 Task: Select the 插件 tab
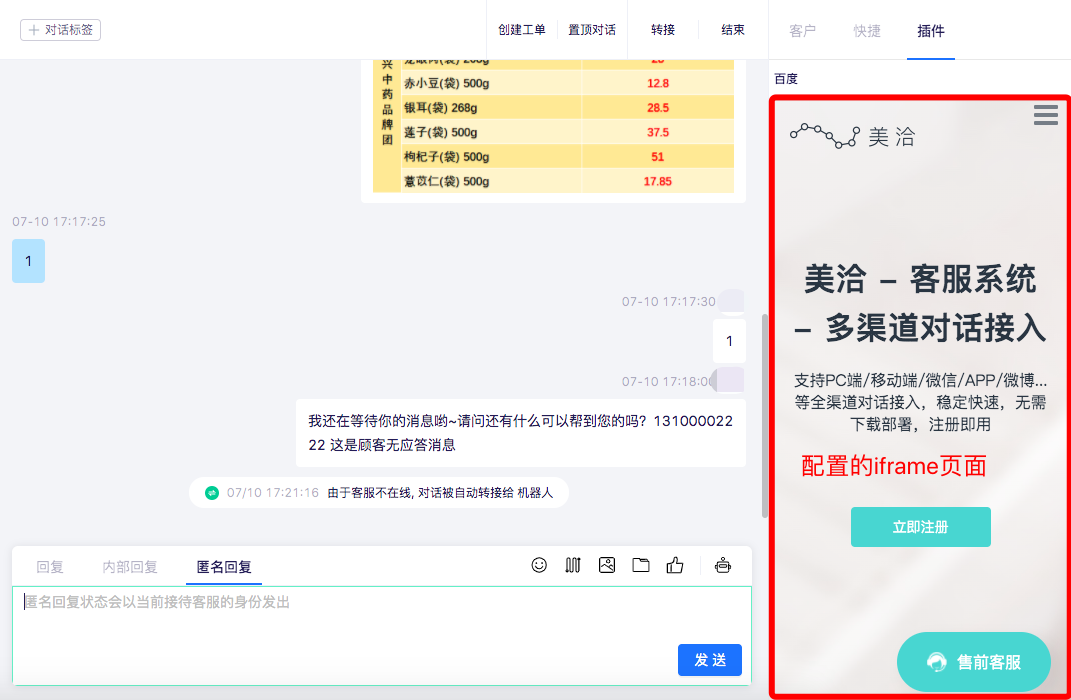click(x=931, y=31)
